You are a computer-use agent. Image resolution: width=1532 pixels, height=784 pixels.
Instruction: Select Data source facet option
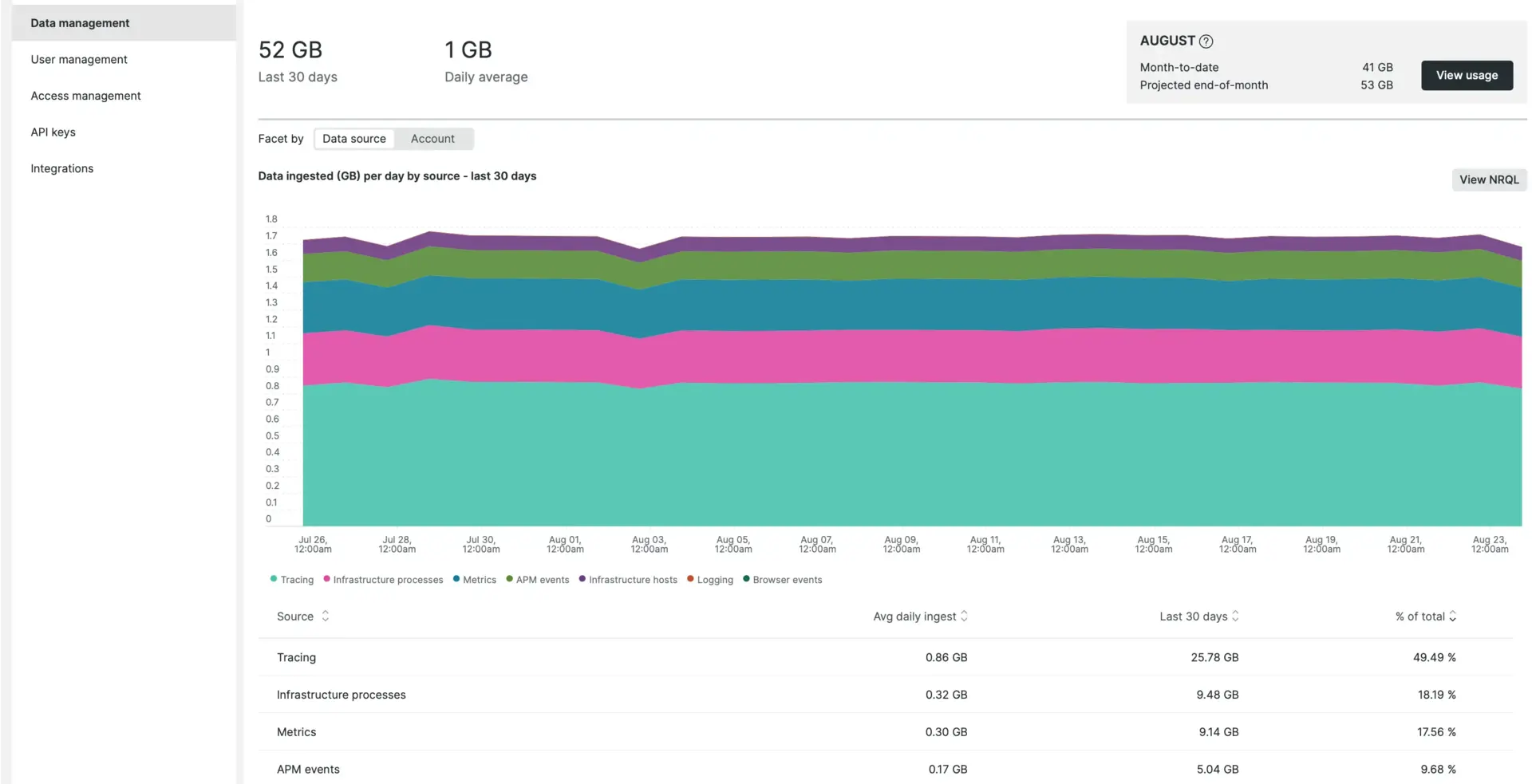(353, 139)
